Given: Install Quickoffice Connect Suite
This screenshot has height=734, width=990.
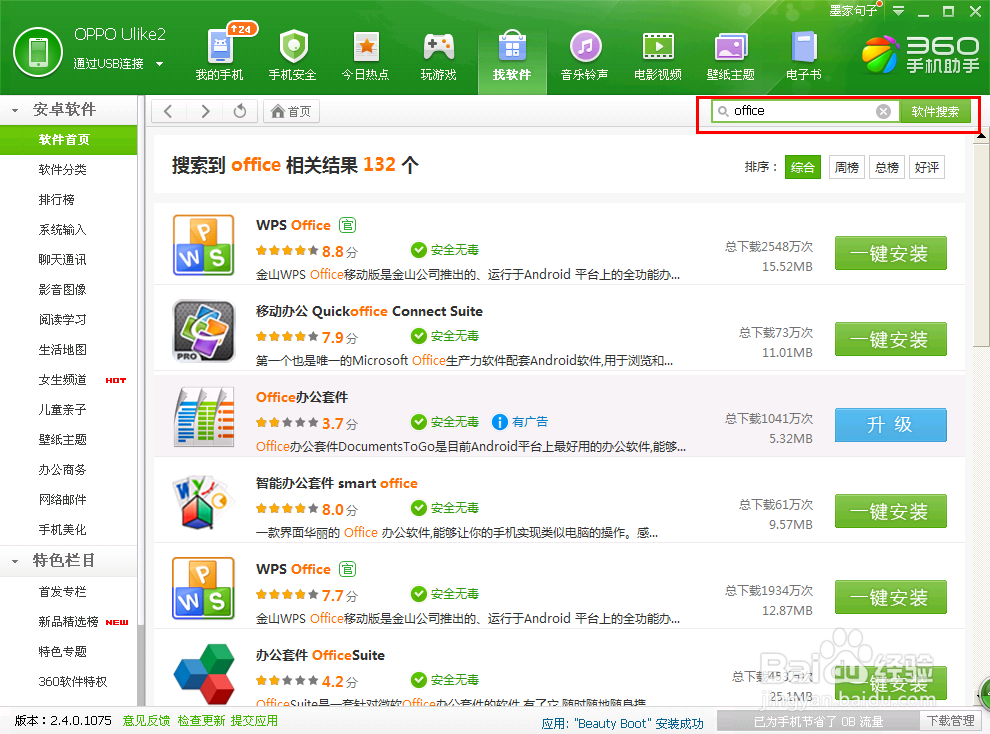Looking at the screenshot, I should coord(890,340).
